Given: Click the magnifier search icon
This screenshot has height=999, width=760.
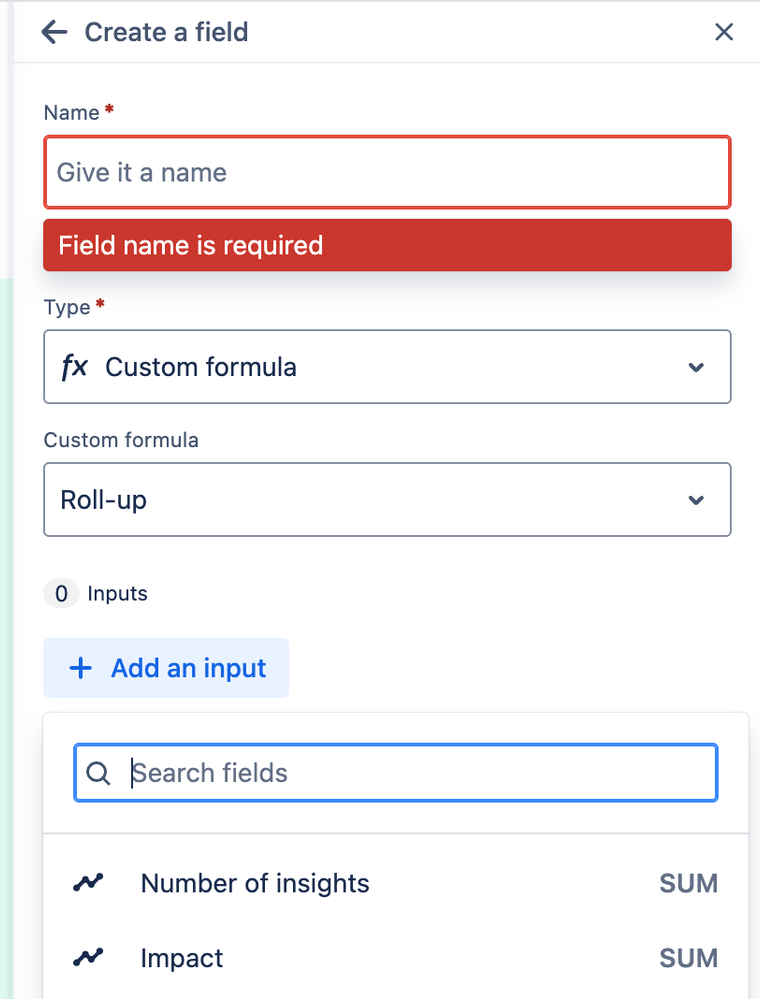Looking at the screenshot, I should coord(98,773).
